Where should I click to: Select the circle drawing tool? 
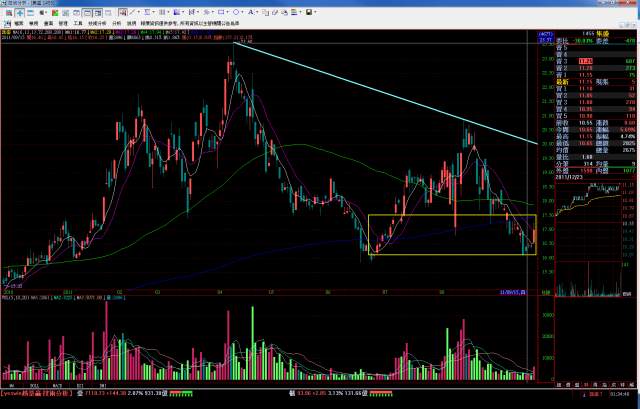(236, 12)
